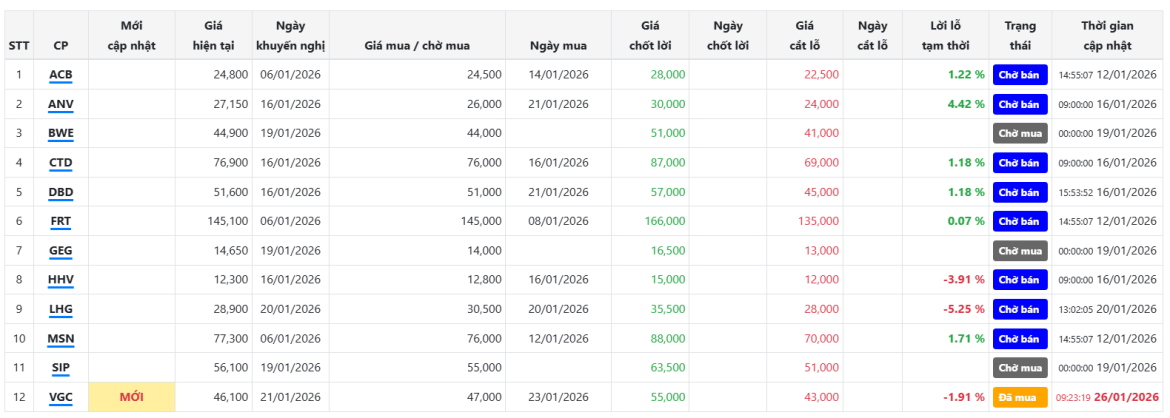Open the BWE ticker link

click(x=61, y=133)
